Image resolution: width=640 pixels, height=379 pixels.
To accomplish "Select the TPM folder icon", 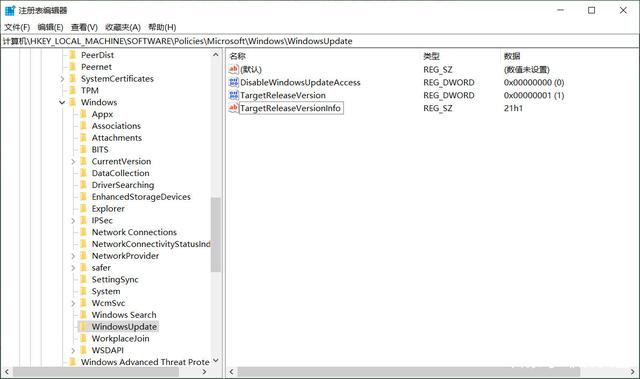I will point(73,90).
